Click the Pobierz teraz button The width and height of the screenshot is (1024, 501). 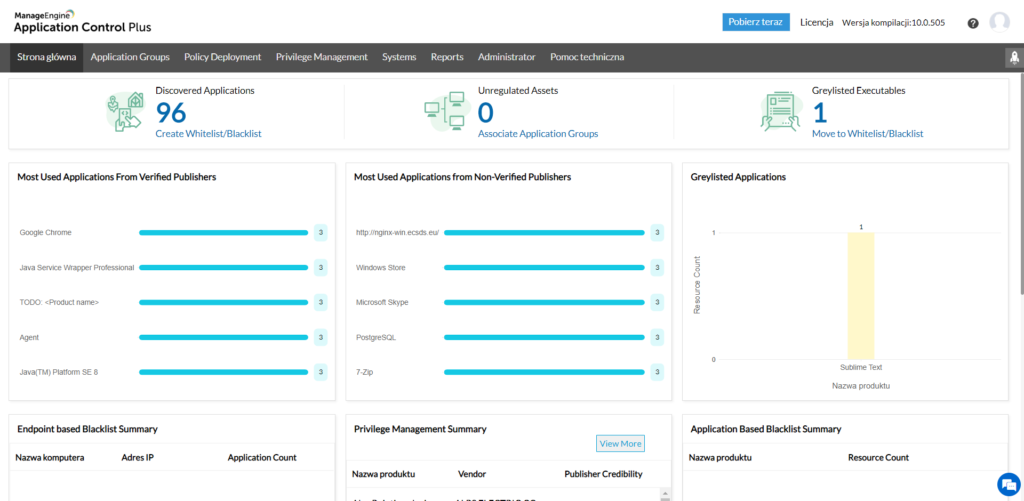(756, 23)
